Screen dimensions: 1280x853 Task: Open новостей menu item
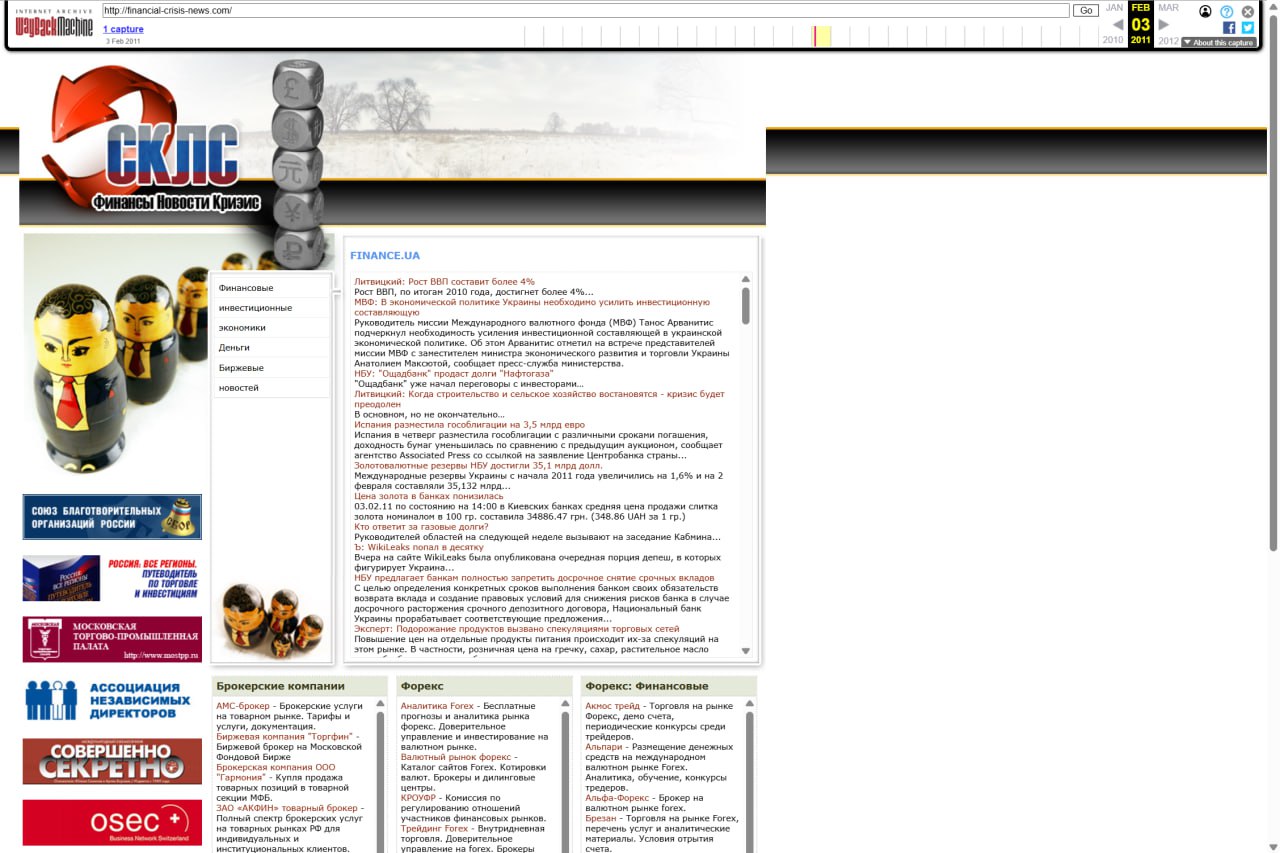239,388
